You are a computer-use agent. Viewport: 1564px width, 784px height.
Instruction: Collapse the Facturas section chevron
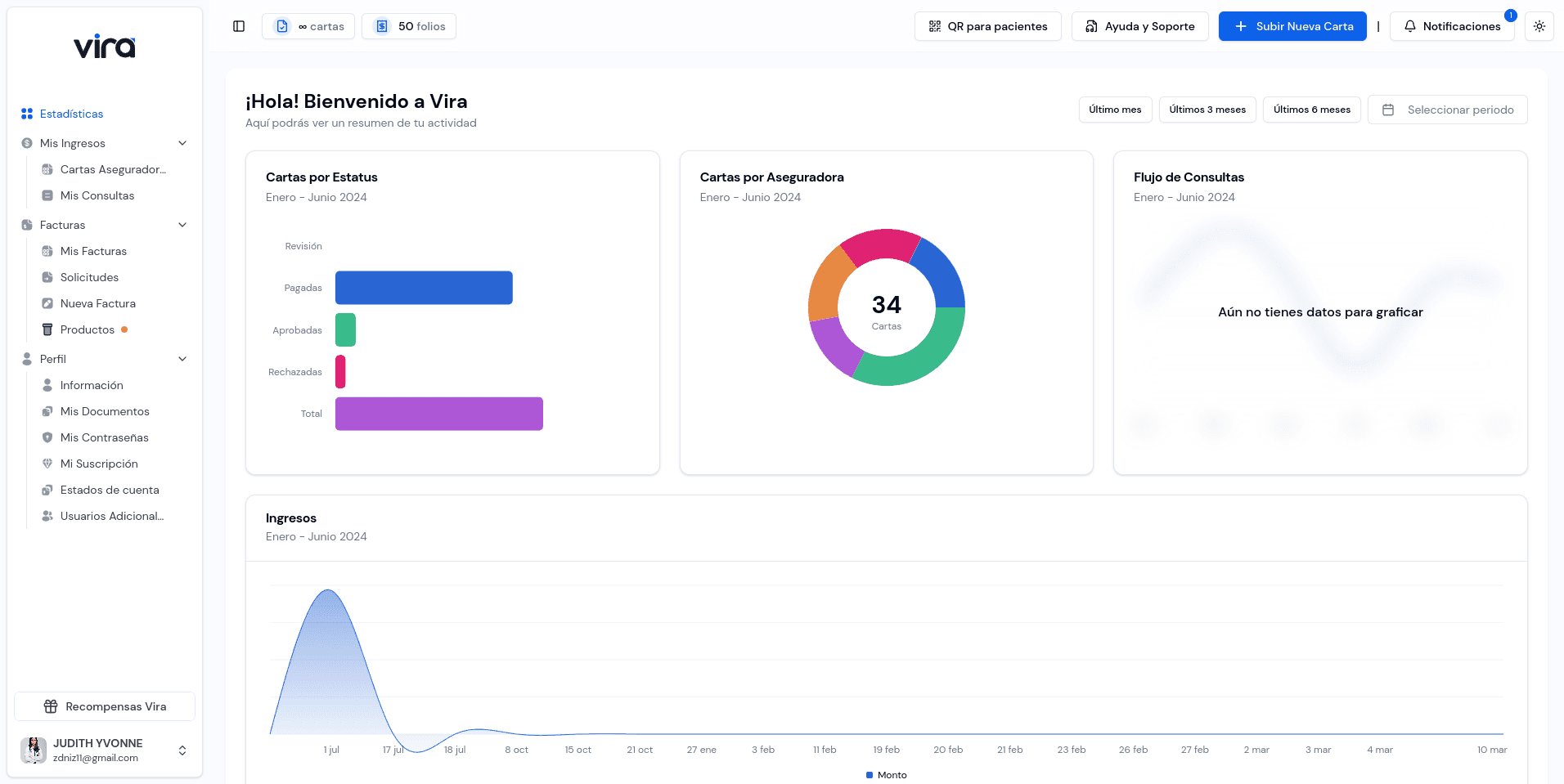182,225
